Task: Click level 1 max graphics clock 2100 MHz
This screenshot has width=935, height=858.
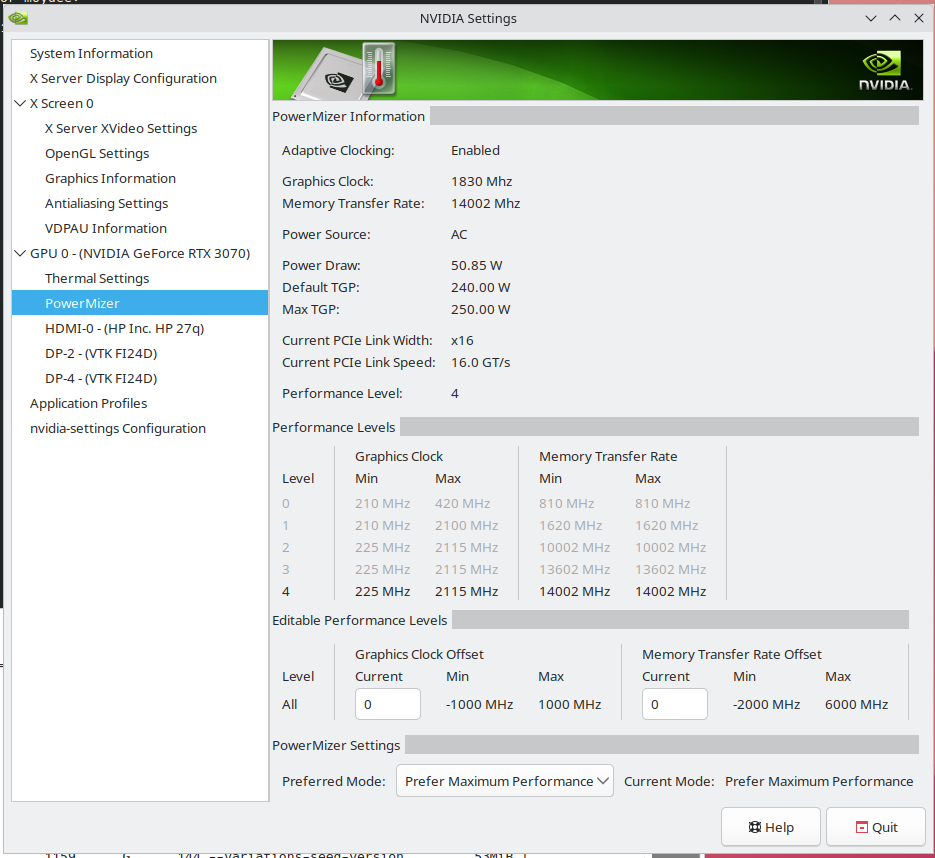Action: (x=466, y=525)
